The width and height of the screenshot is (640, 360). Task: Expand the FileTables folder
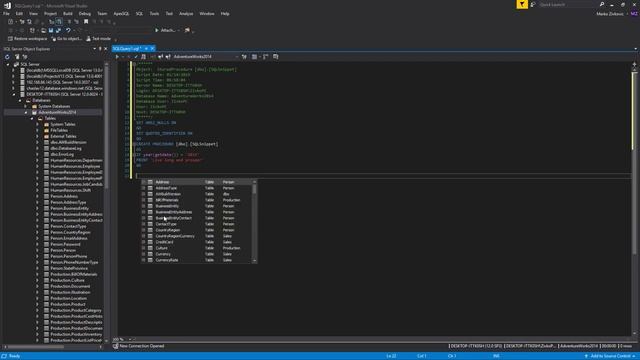click(x=38, y=131)
